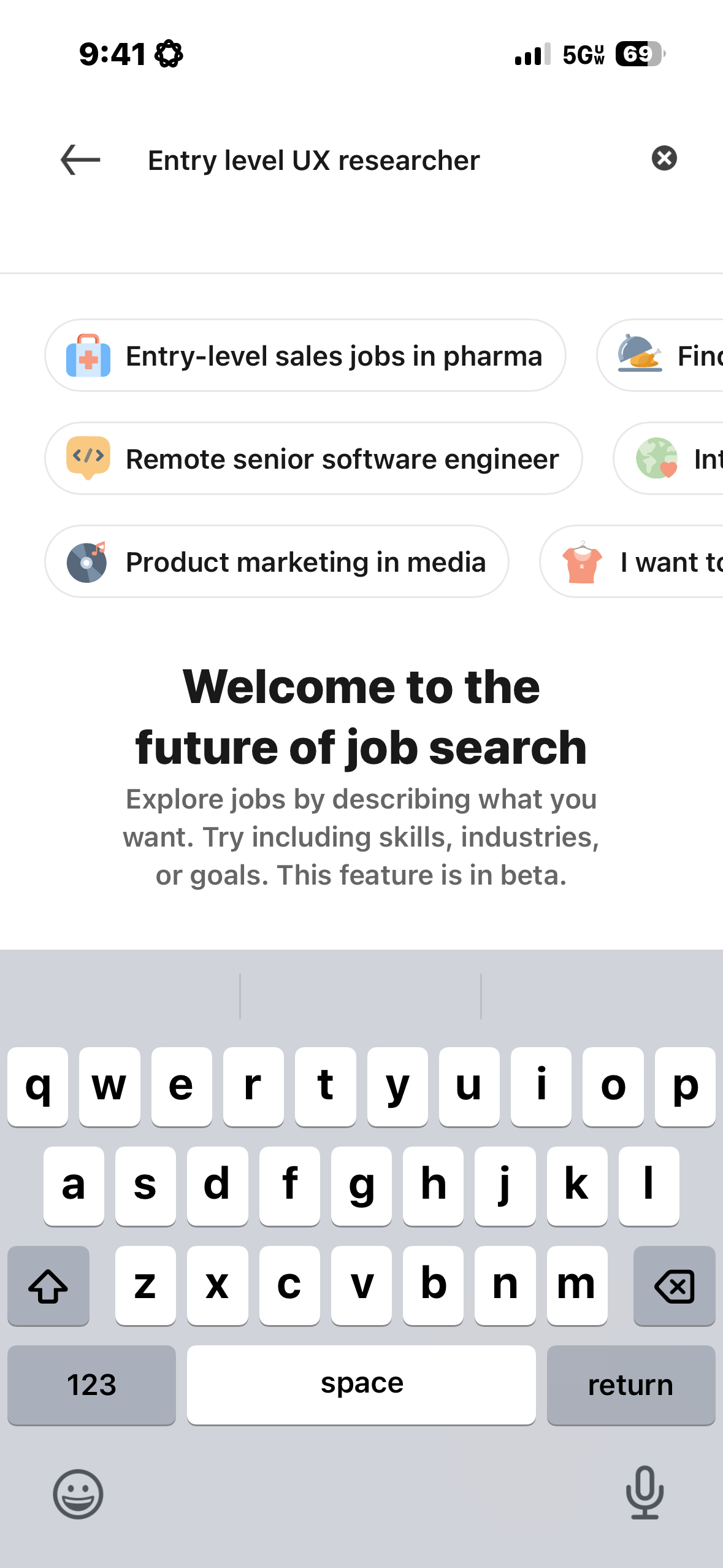The width and height of the screenshot is (723, 1568).
Task: Clear the search text with X icon
Action: click(664, 158)
